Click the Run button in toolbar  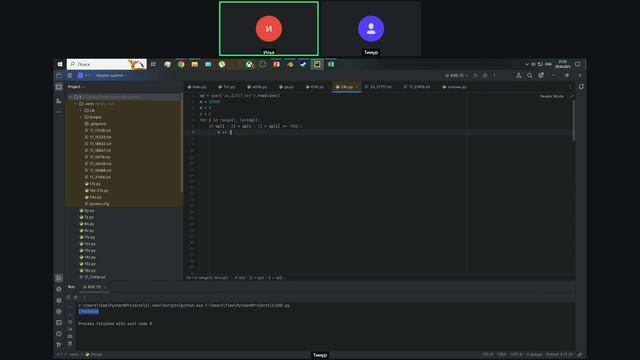tap(475, 76)
